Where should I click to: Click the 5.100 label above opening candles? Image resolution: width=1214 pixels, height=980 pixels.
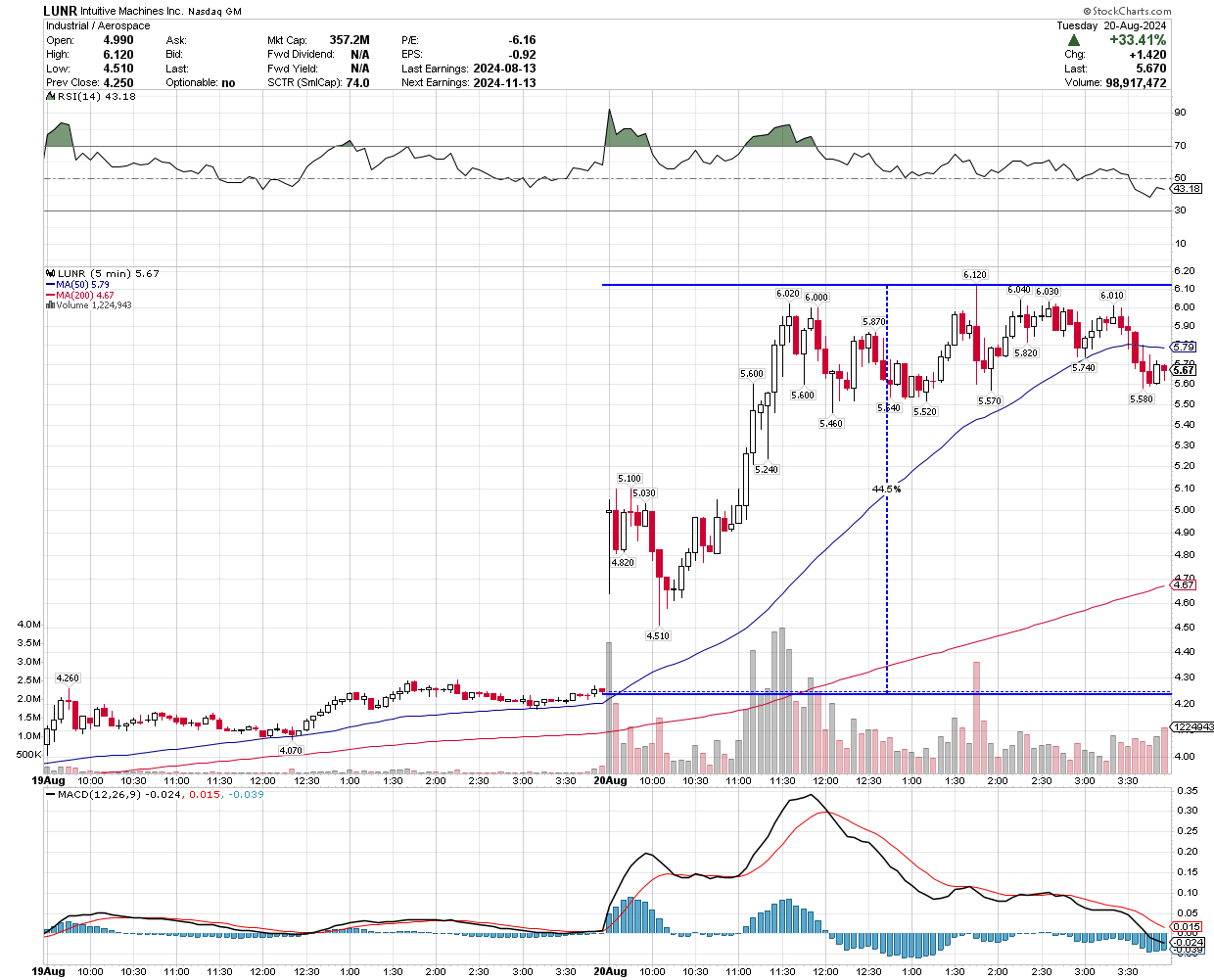tap(629, 479)
